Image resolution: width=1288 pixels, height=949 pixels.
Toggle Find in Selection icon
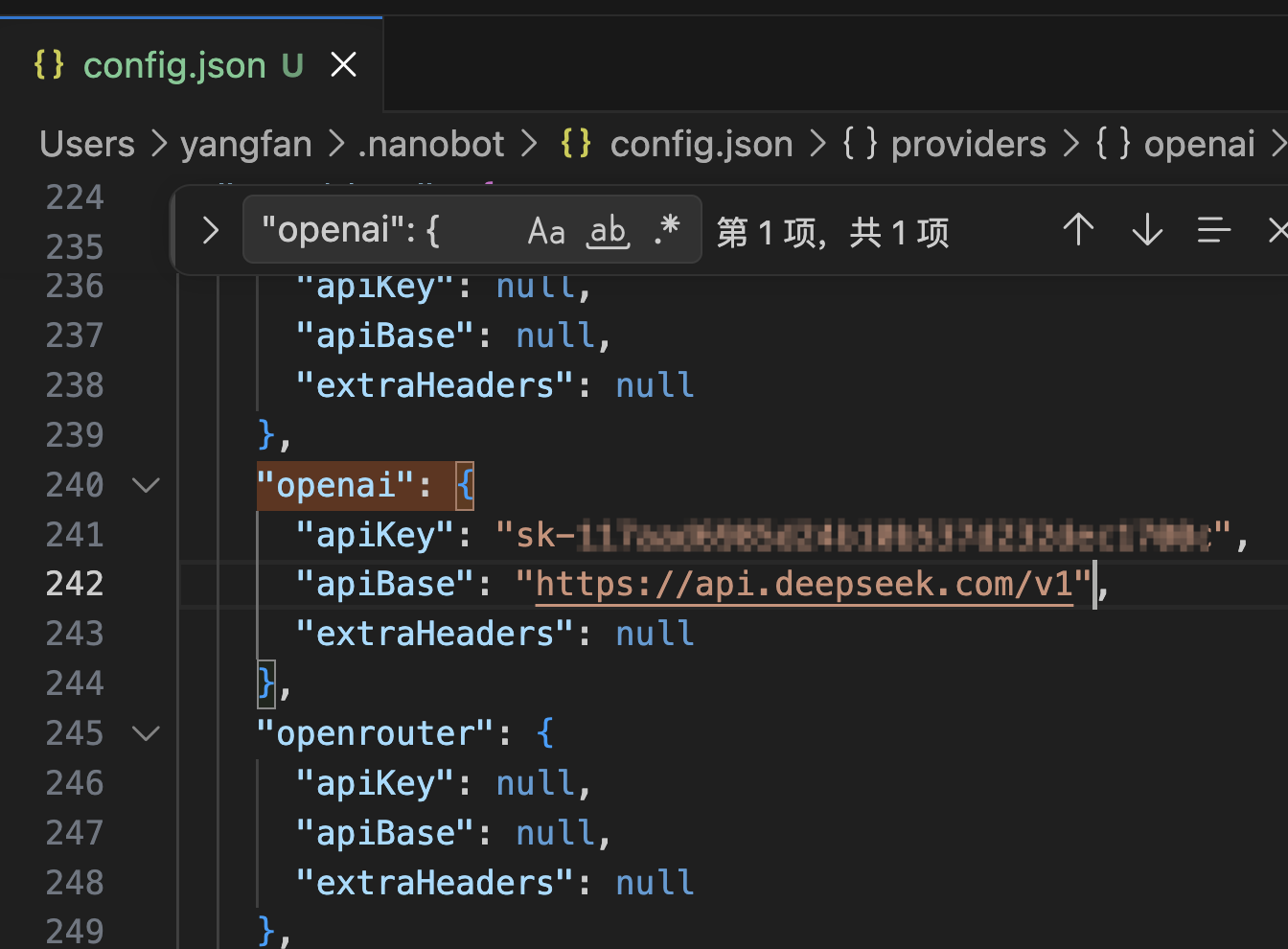[1214, 230]
